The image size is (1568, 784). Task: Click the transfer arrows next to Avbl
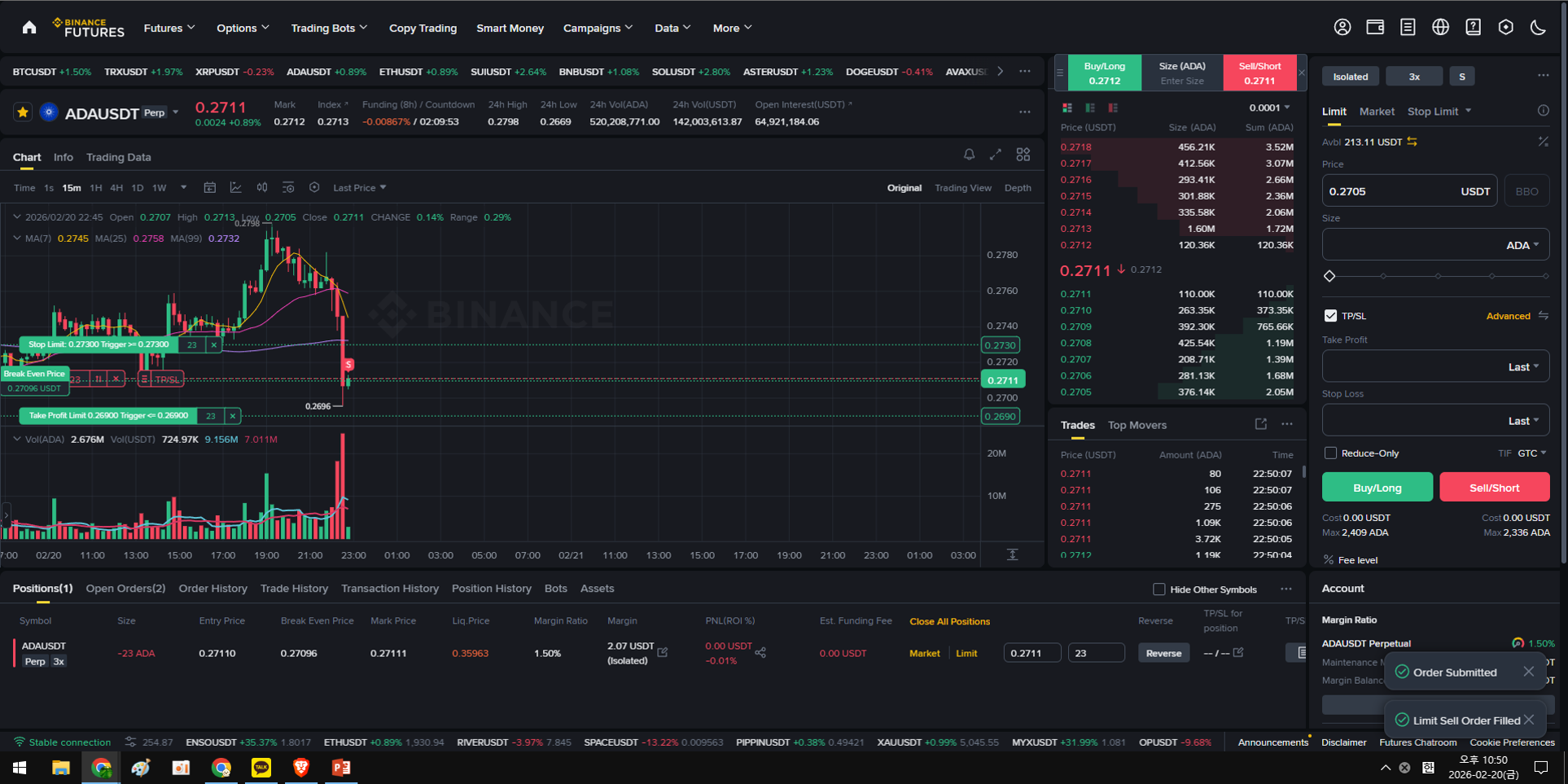[x=1413, y=142]
